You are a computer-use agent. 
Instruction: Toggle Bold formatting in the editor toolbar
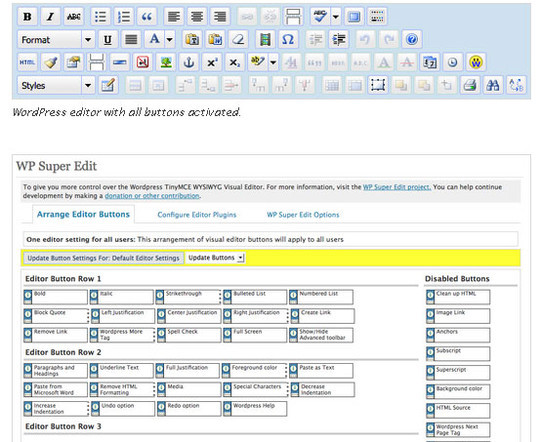27,16
